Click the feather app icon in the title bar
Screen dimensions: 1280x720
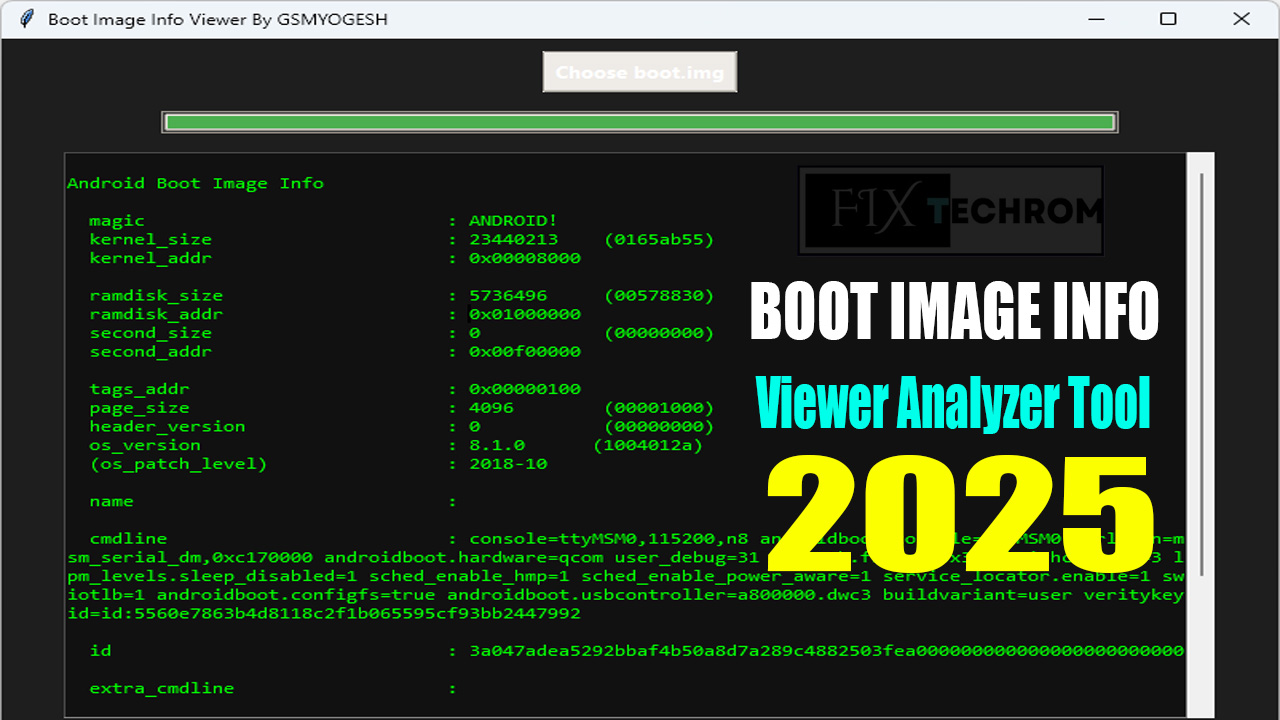(27, 19)
